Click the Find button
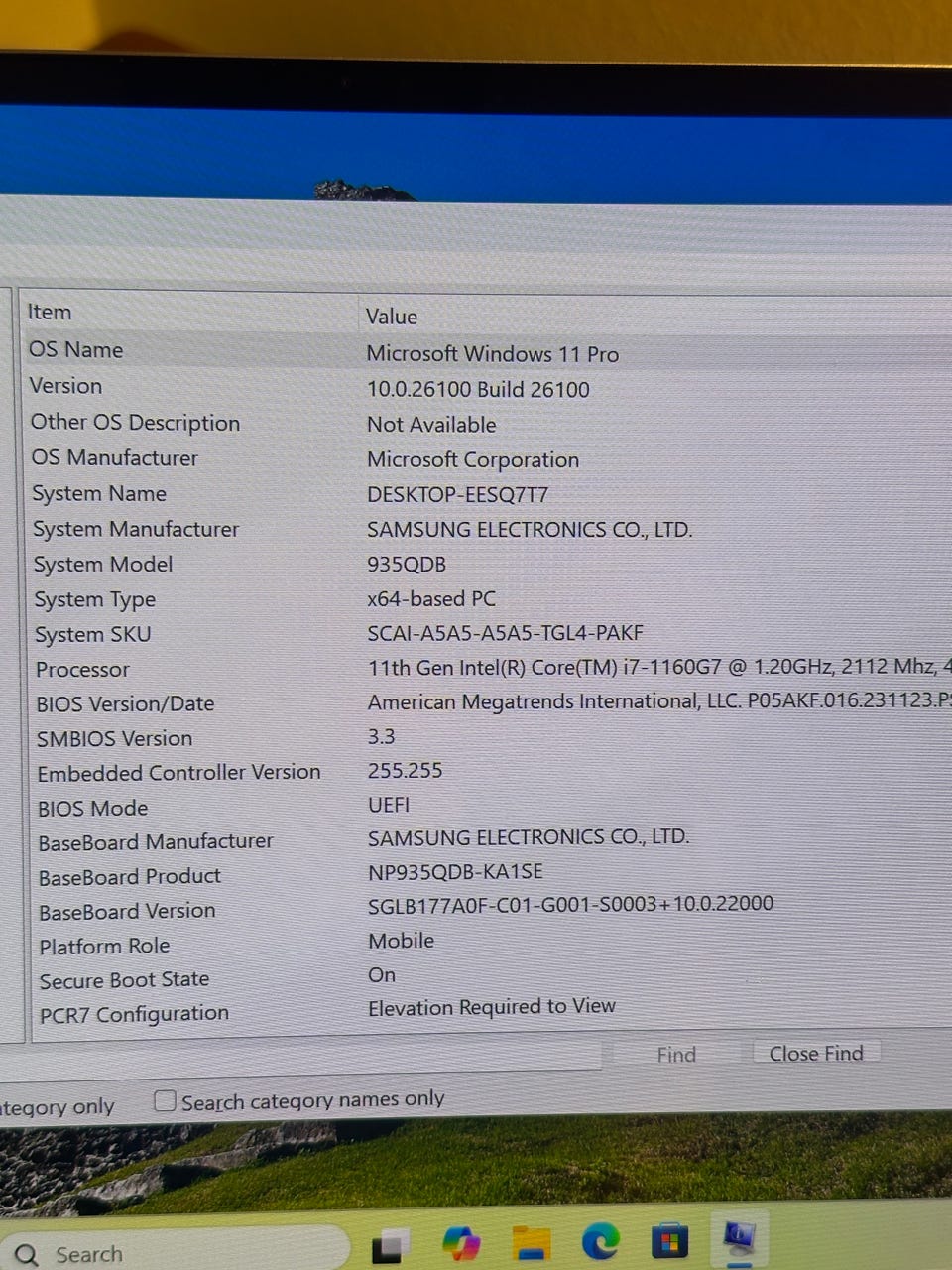This screenshot has width=952, height=1270. click(x=676, y=1055)
